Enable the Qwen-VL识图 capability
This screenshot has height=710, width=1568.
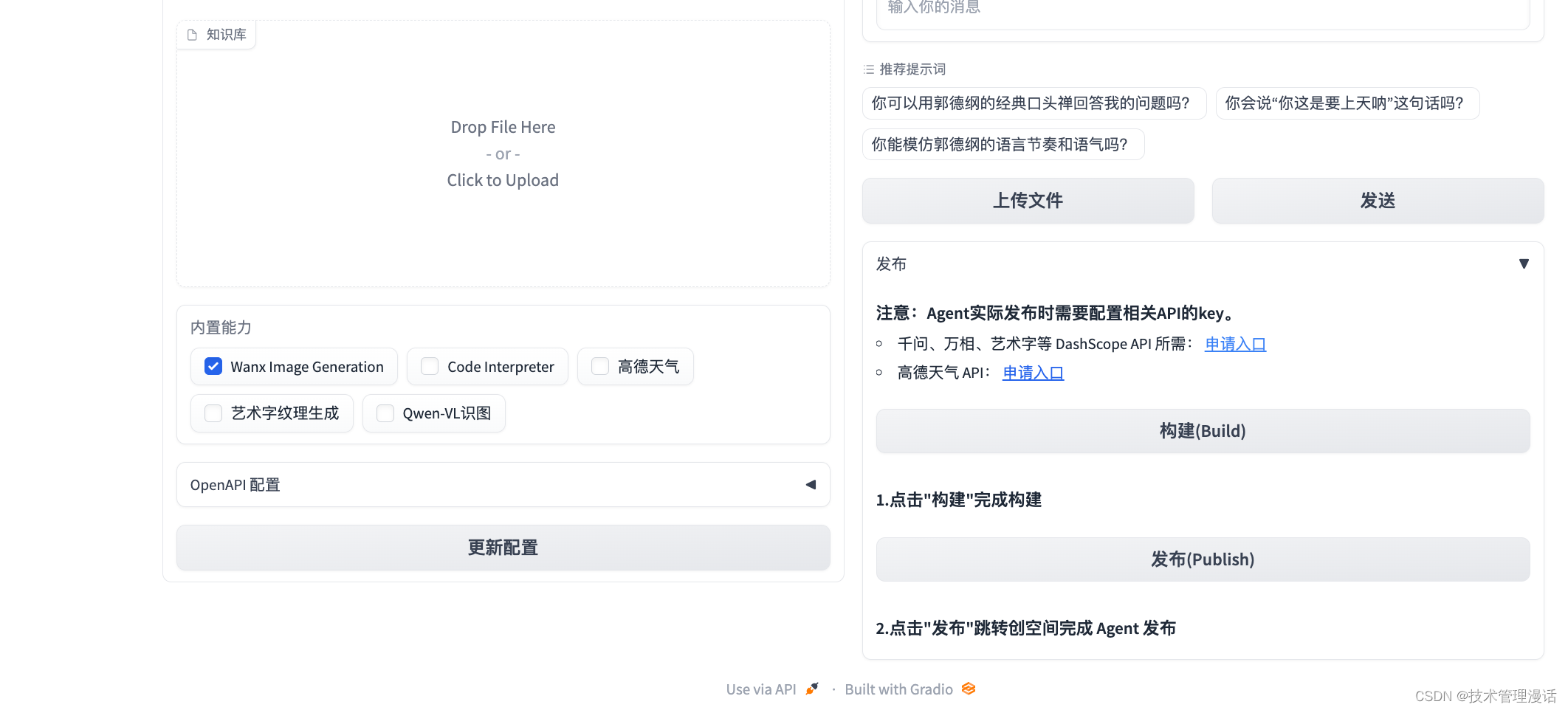(385, 413)
